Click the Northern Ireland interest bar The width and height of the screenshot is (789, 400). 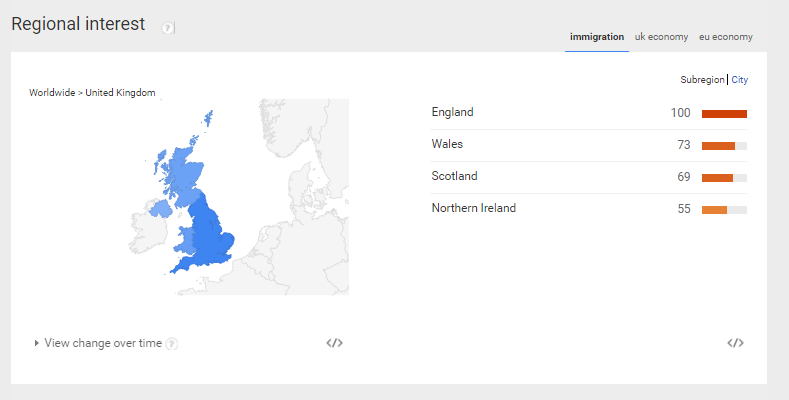coord(724,210)
